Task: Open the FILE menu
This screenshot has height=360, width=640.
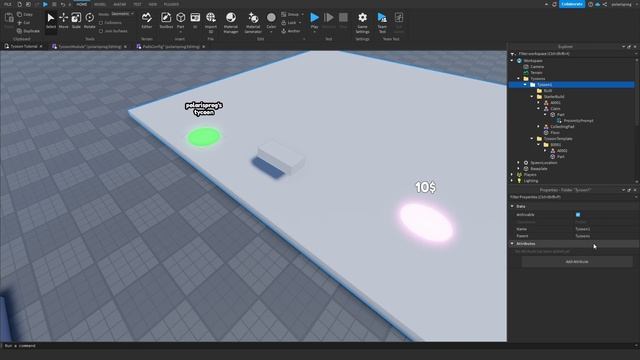Action: [x=8, y=4]
